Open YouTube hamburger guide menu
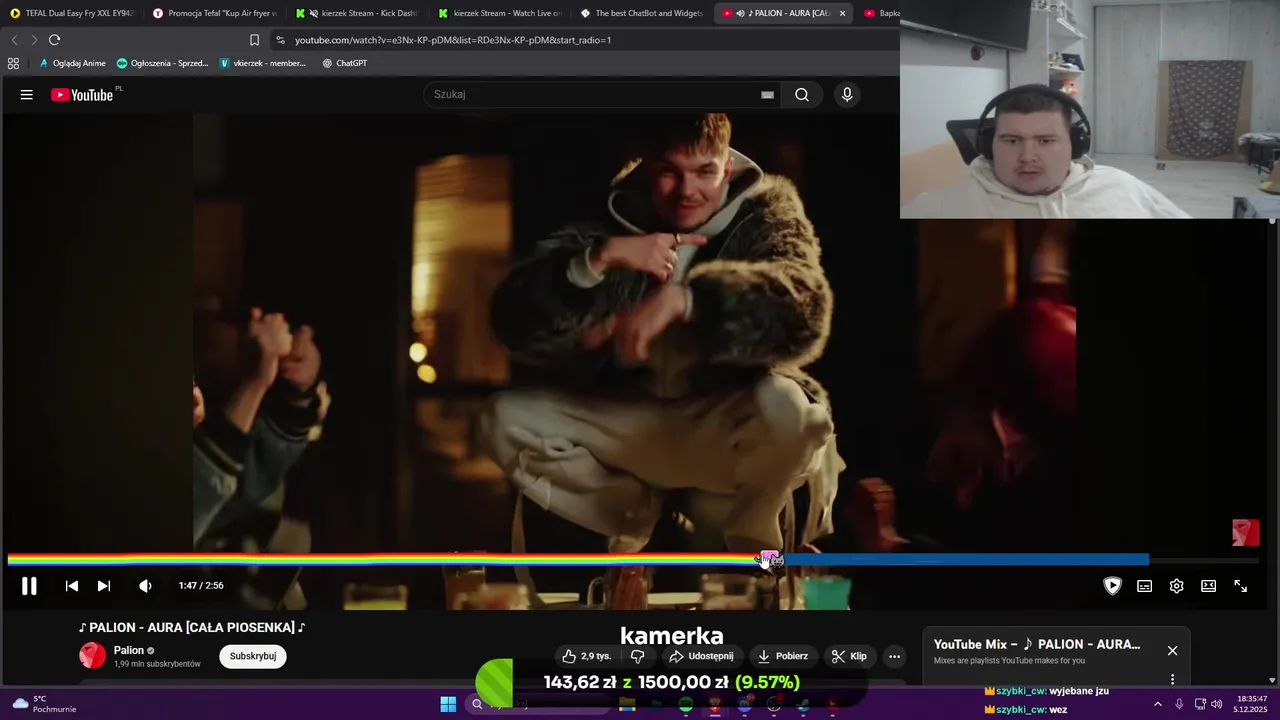Screen dimensions: 1280x720 [27, 95]
